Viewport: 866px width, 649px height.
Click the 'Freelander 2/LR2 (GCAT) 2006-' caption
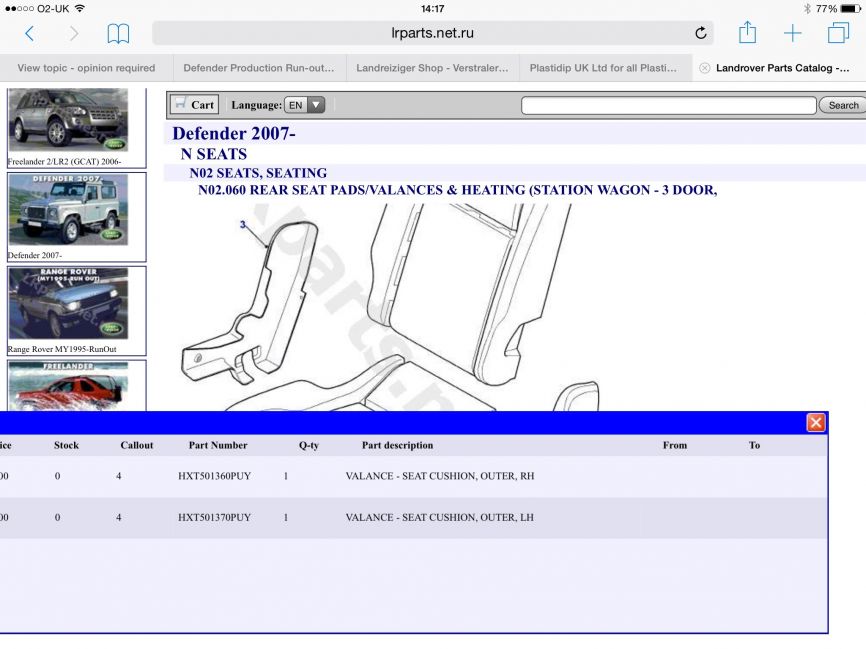(x=64, y=162)
